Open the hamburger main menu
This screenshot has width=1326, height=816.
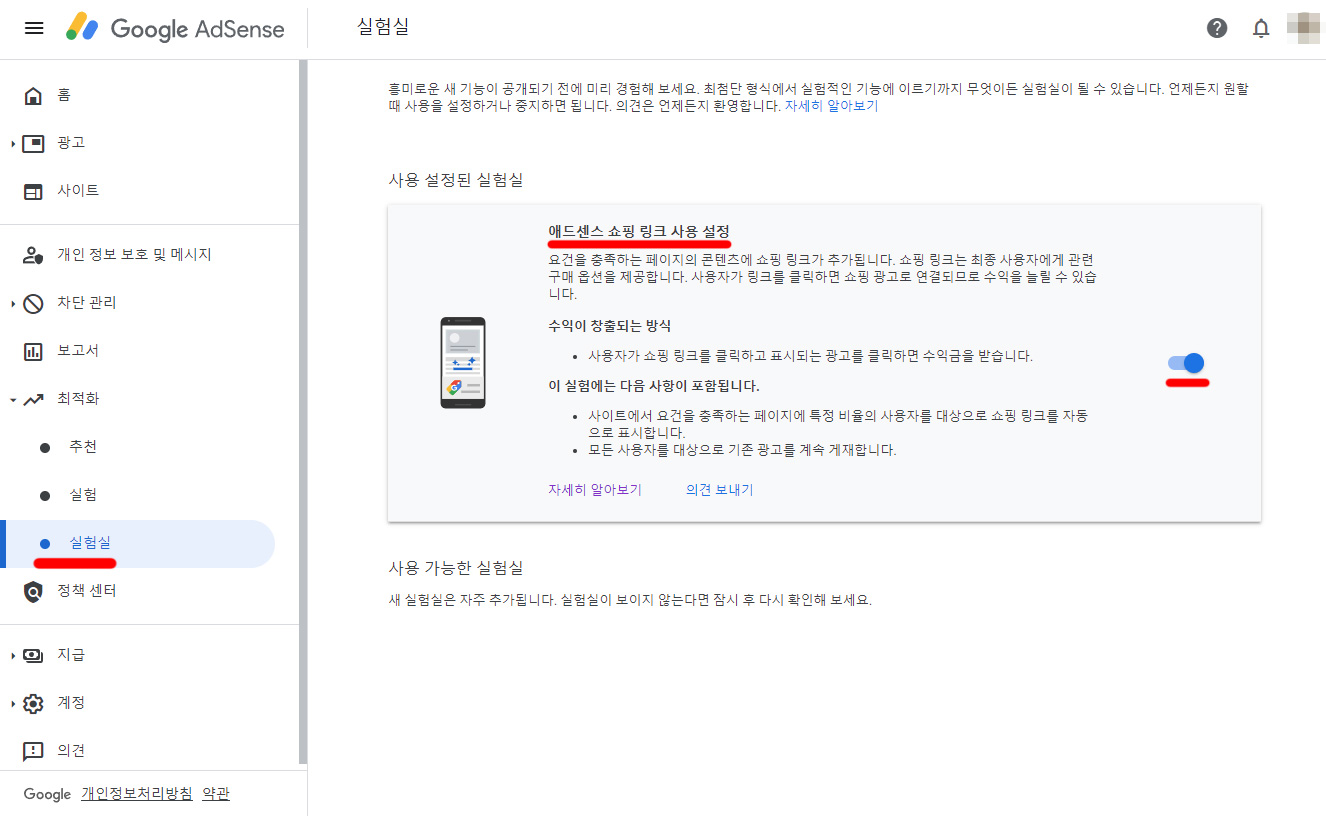tap(34, 28)
